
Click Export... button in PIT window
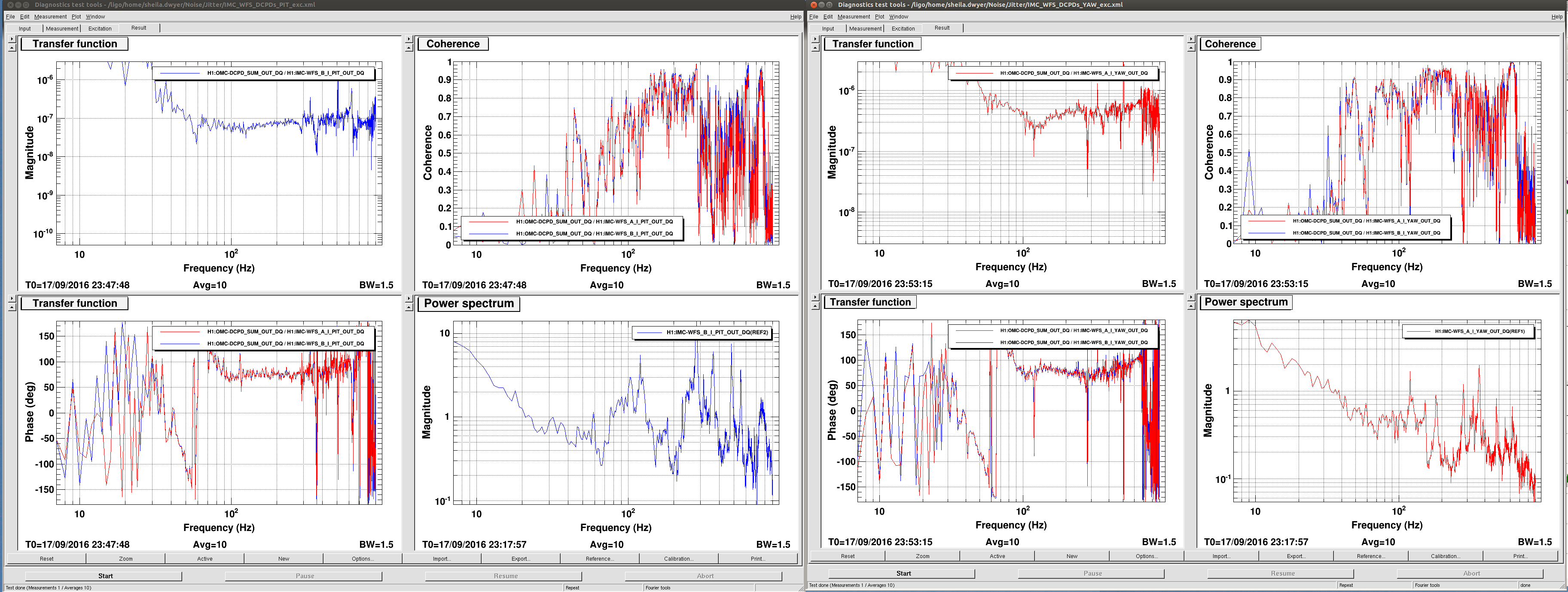pyautogui.click(x=520, y=558)
